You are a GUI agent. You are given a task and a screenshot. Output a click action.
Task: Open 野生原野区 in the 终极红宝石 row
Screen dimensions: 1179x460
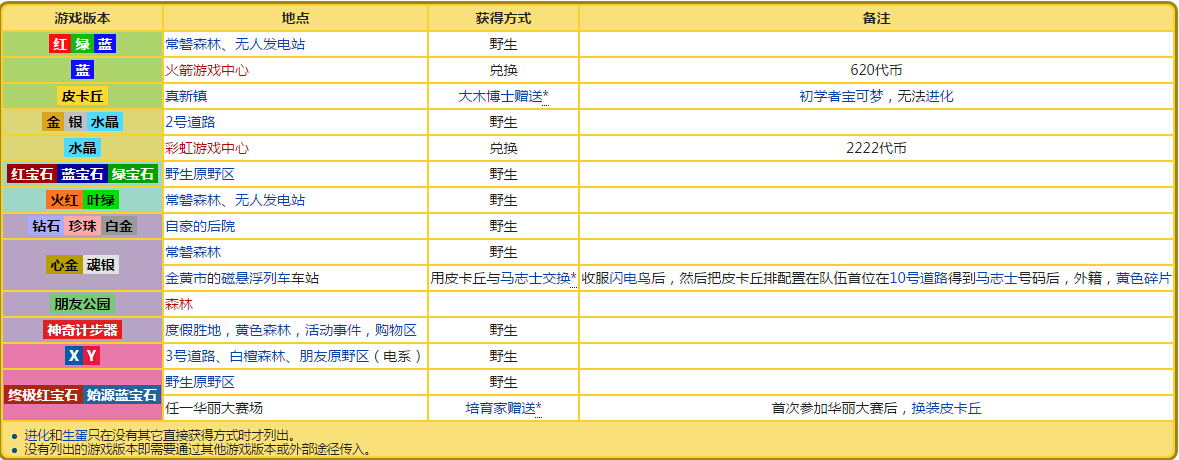tap(200, 382)
